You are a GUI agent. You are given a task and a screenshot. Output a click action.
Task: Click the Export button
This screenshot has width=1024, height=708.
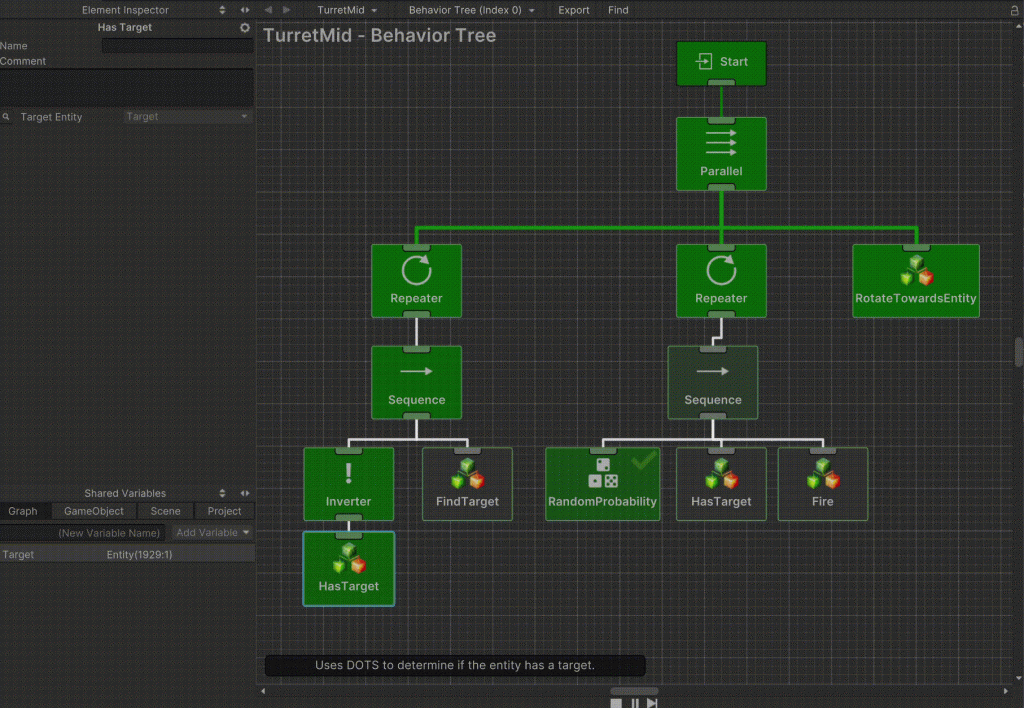(x=574, y=10)
